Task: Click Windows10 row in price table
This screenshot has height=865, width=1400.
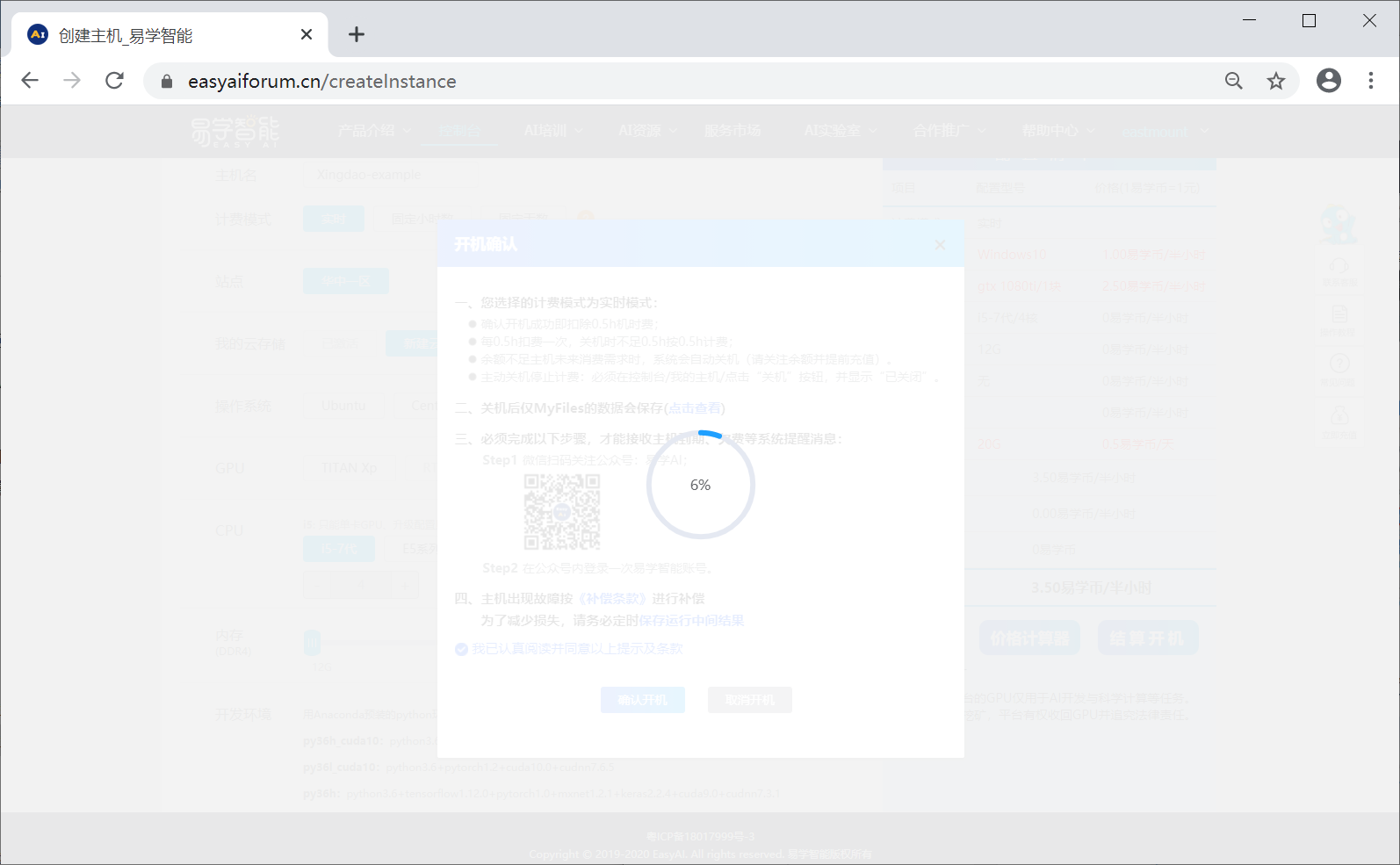Action: click(1012, 255)
